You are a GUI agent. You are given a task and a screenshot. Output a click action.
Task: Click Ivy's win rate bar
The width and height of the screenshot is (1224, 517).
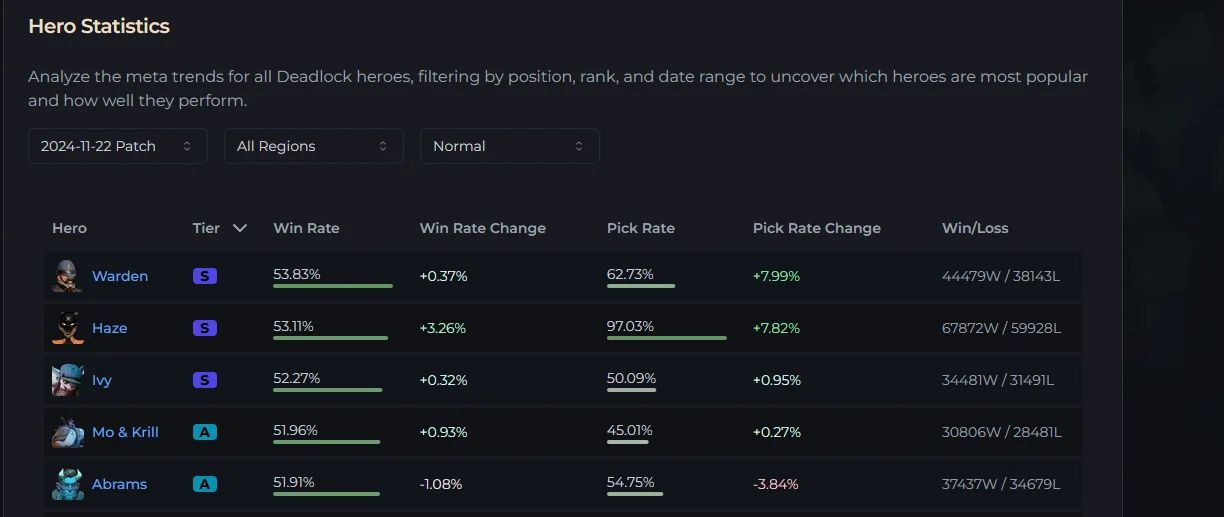(327, 390)
